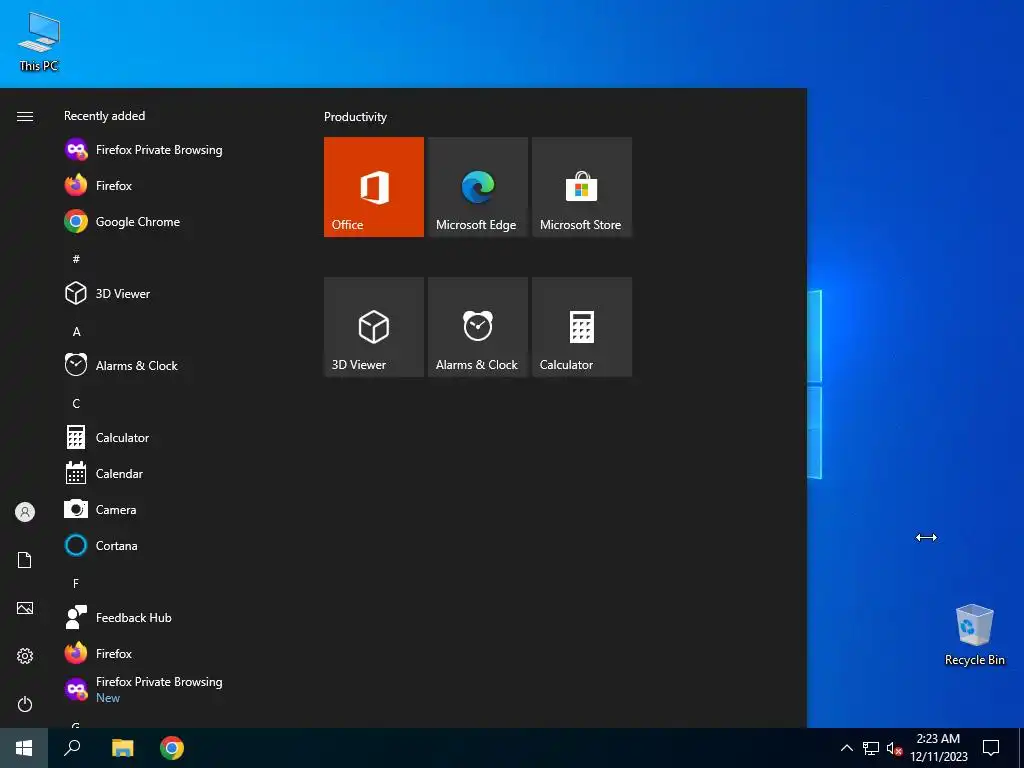
Task: Open Alarms & Clock in app list
Action: click(176, 365)
